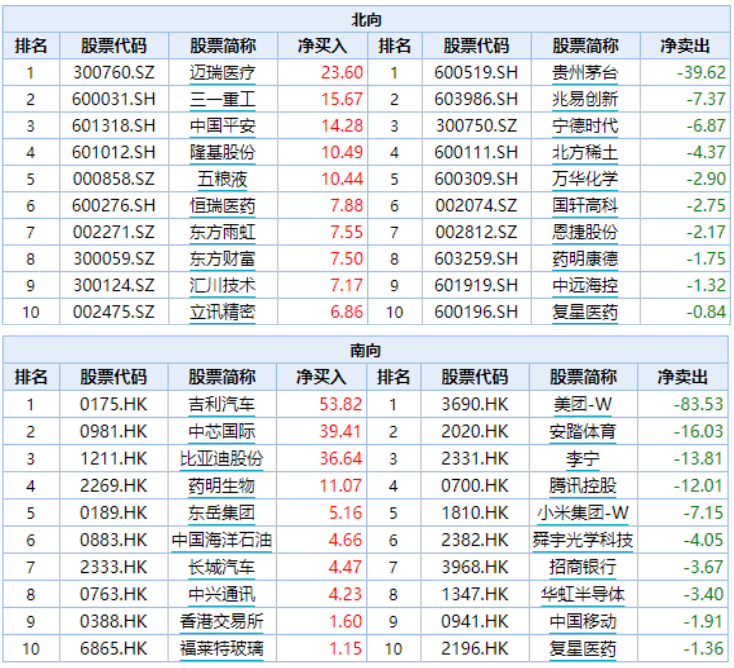Open the 药明生物 stock link
This screenshot has height=668, width=734.
point(221,486)
